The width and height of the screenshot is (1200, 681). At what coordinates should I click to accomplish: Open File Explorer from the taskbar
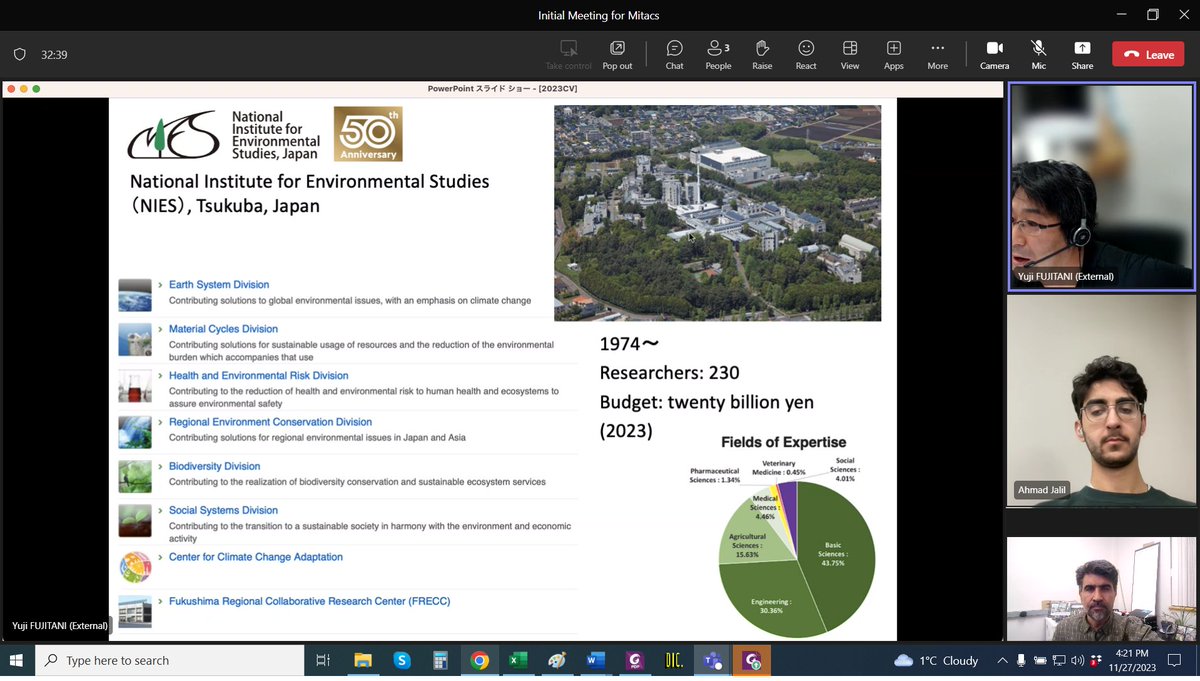tap(362, 660)
